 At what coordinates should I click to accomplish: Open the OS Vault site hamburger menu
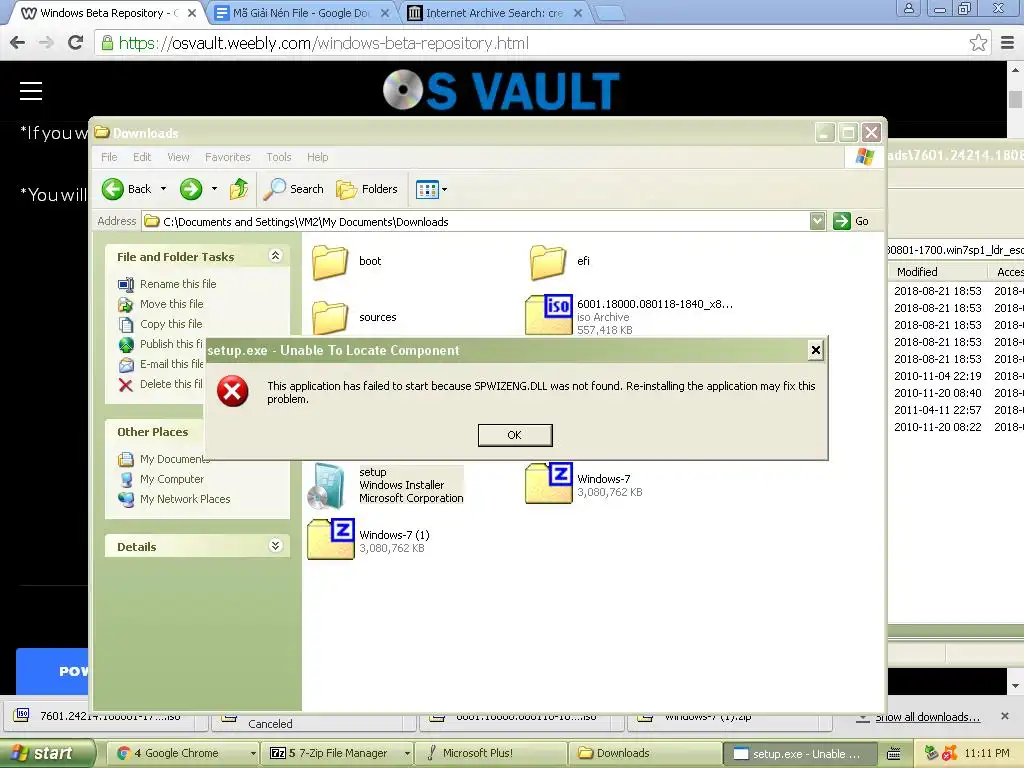click(x=31, y=91)
